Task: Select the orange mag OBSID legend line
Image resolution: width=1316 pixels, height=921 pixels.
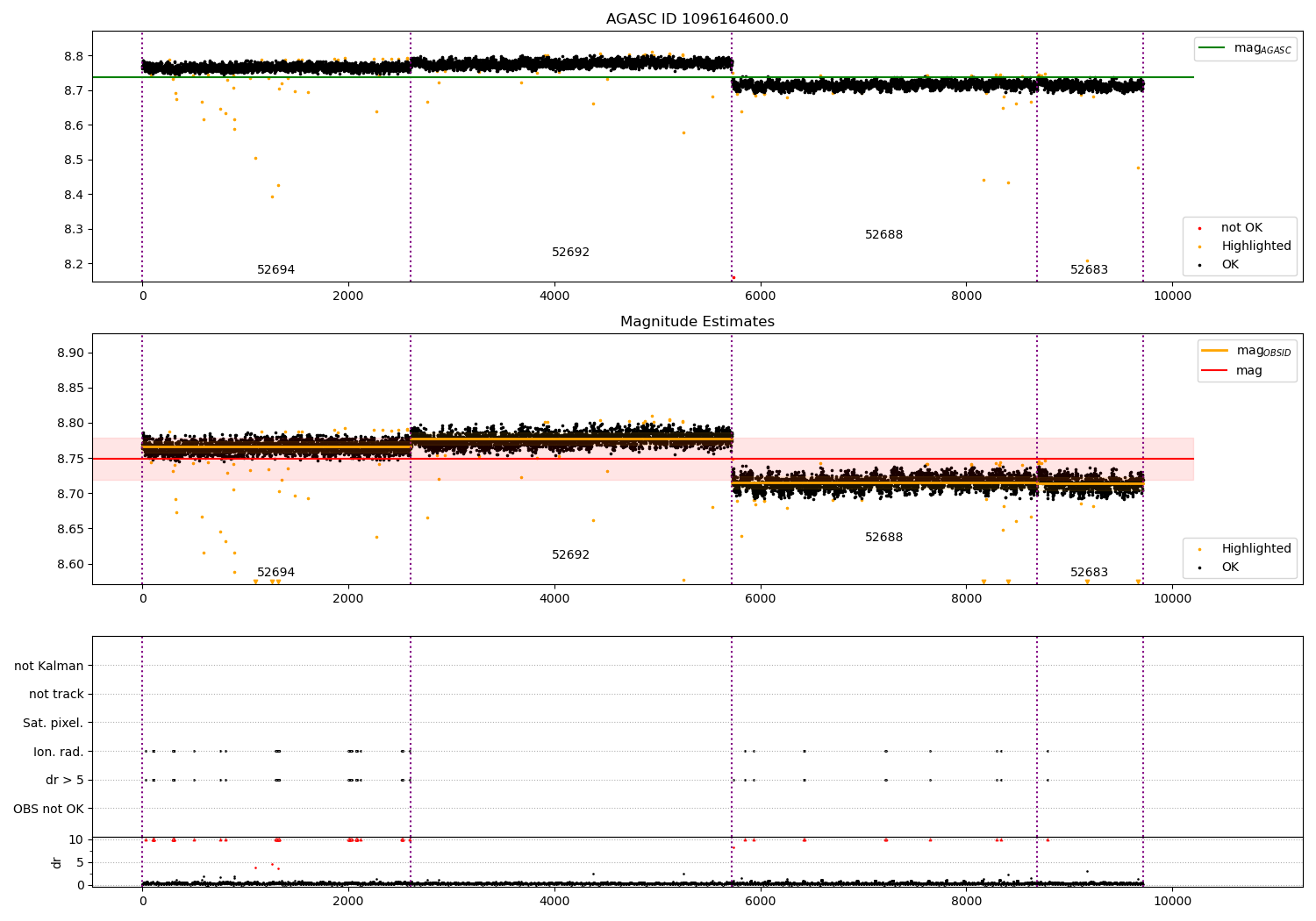Action: click(x=1215, y=351)
